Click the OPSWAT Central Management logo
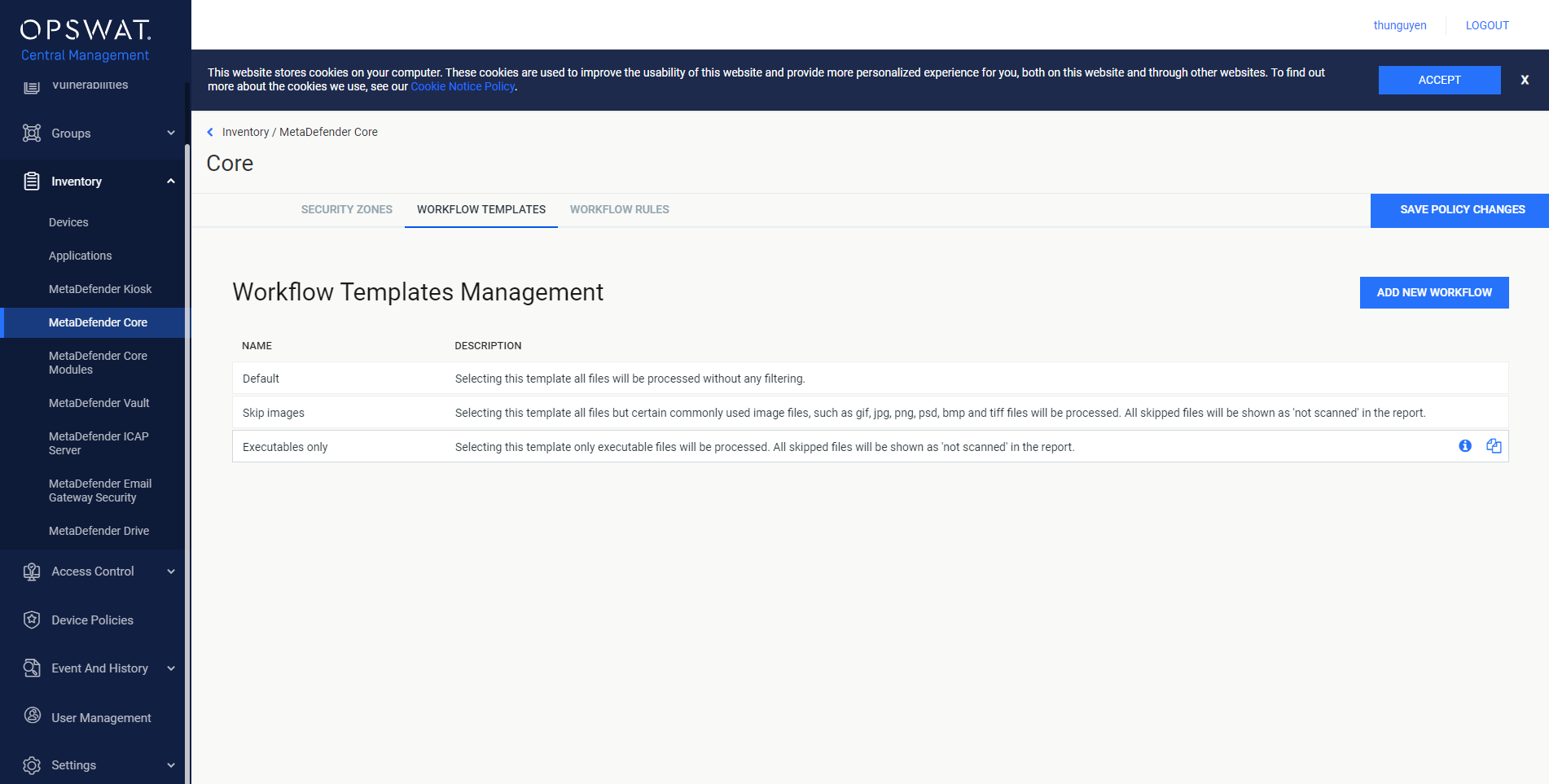Viewport: 1549px width, 784px height. (86, 40)
